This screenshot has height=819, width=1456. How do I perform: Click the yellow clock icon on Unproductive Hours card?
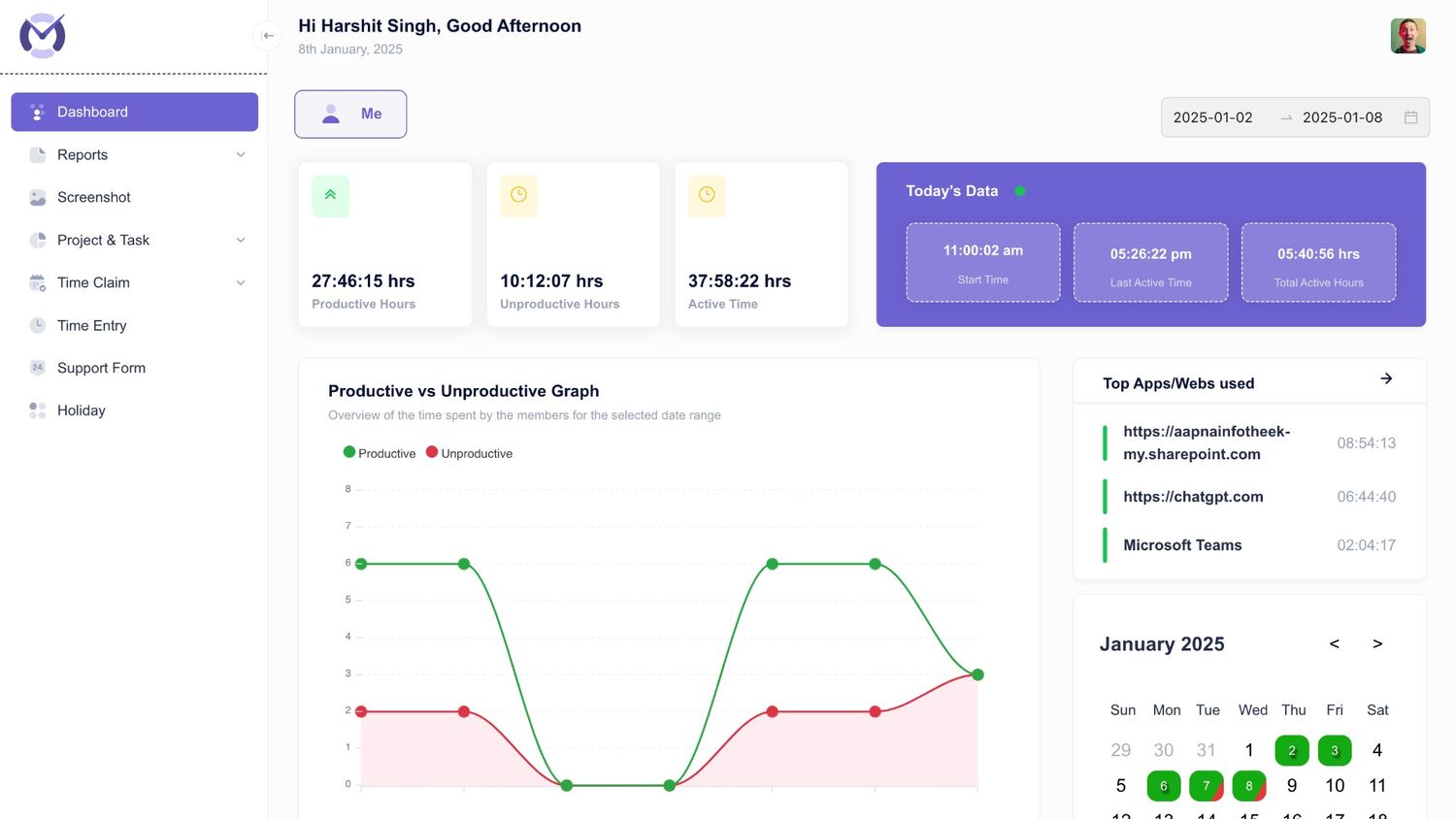pos(518,195)
